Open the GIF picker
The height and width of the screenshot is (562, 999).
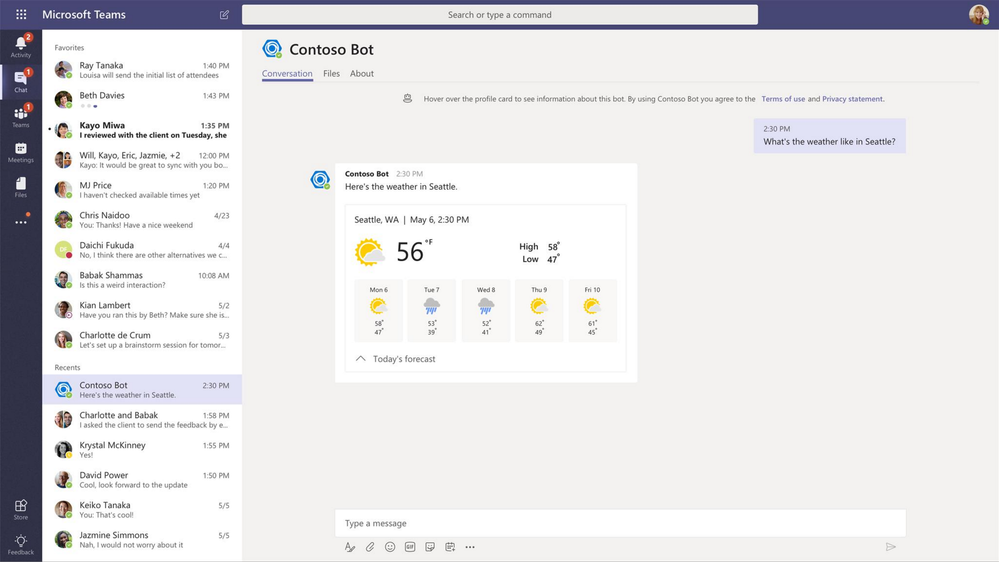pyautogui.click(x=410, y=547)
